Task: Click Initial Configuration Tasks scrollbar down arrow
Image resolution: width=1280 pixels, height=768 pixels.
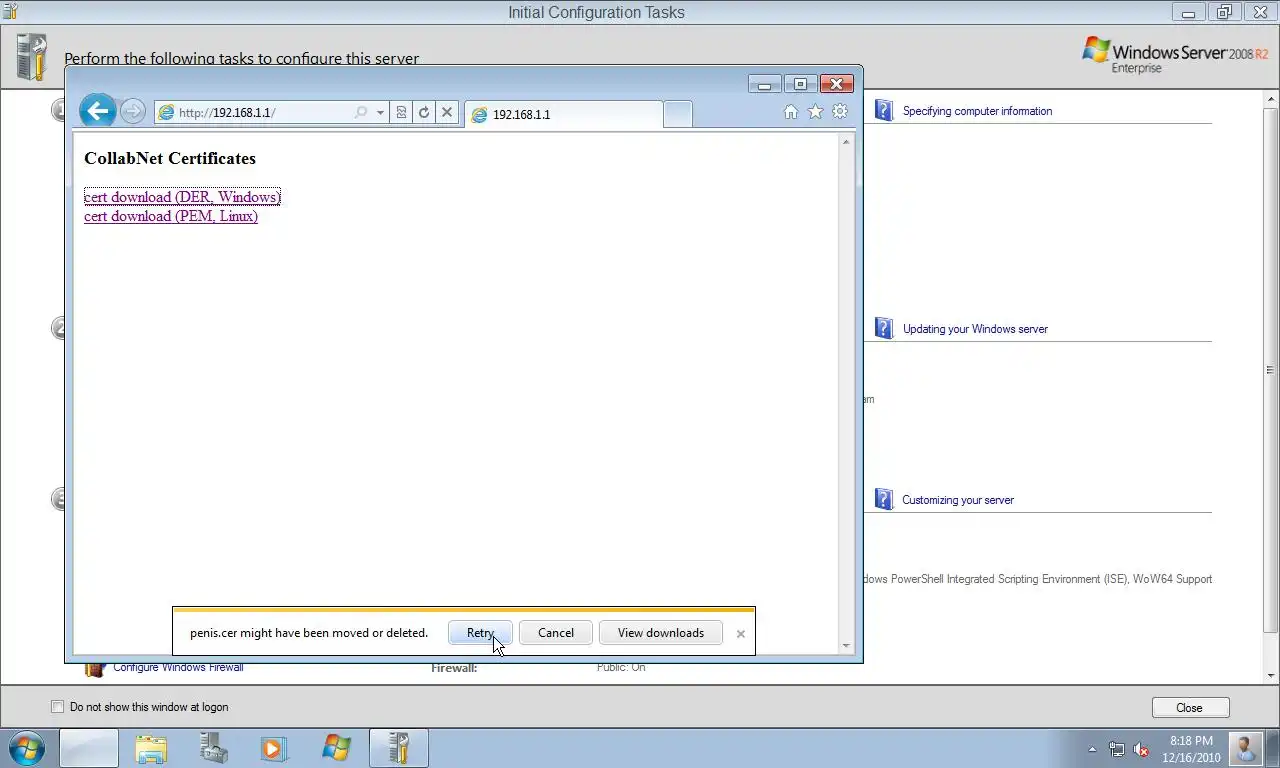Action: [x=1271, y=676]
